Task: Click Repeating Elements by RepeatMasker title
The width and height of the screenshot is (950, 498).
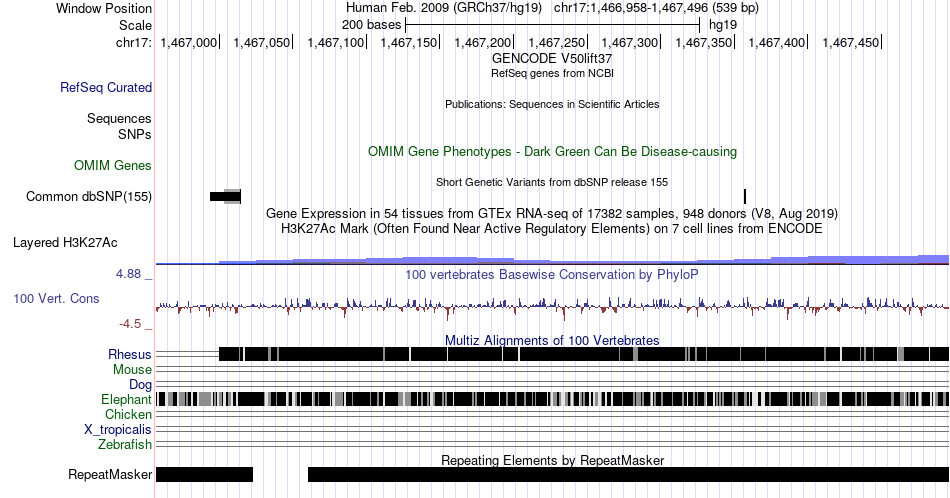Action: 552,460
